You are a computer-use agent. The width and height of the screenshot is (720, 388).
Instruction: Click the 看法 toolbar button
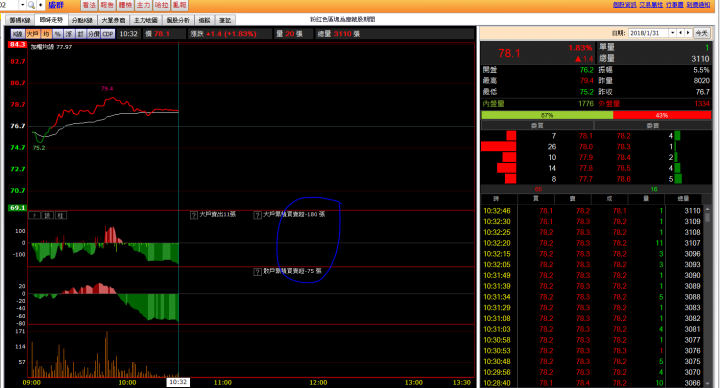pyautogui.click(x=89, y=5)
